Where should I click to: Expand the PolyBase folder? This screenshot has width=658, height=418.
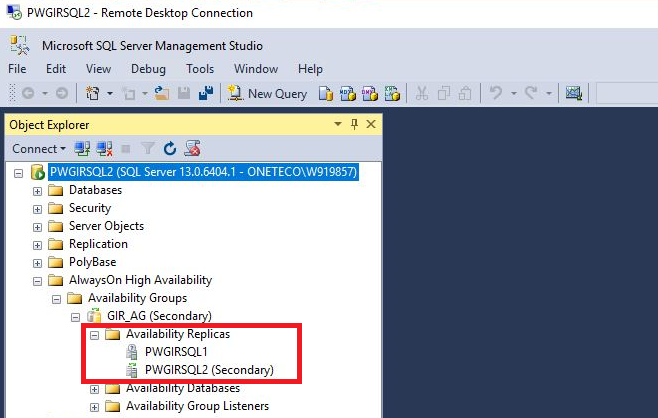(x=37, y=264)
